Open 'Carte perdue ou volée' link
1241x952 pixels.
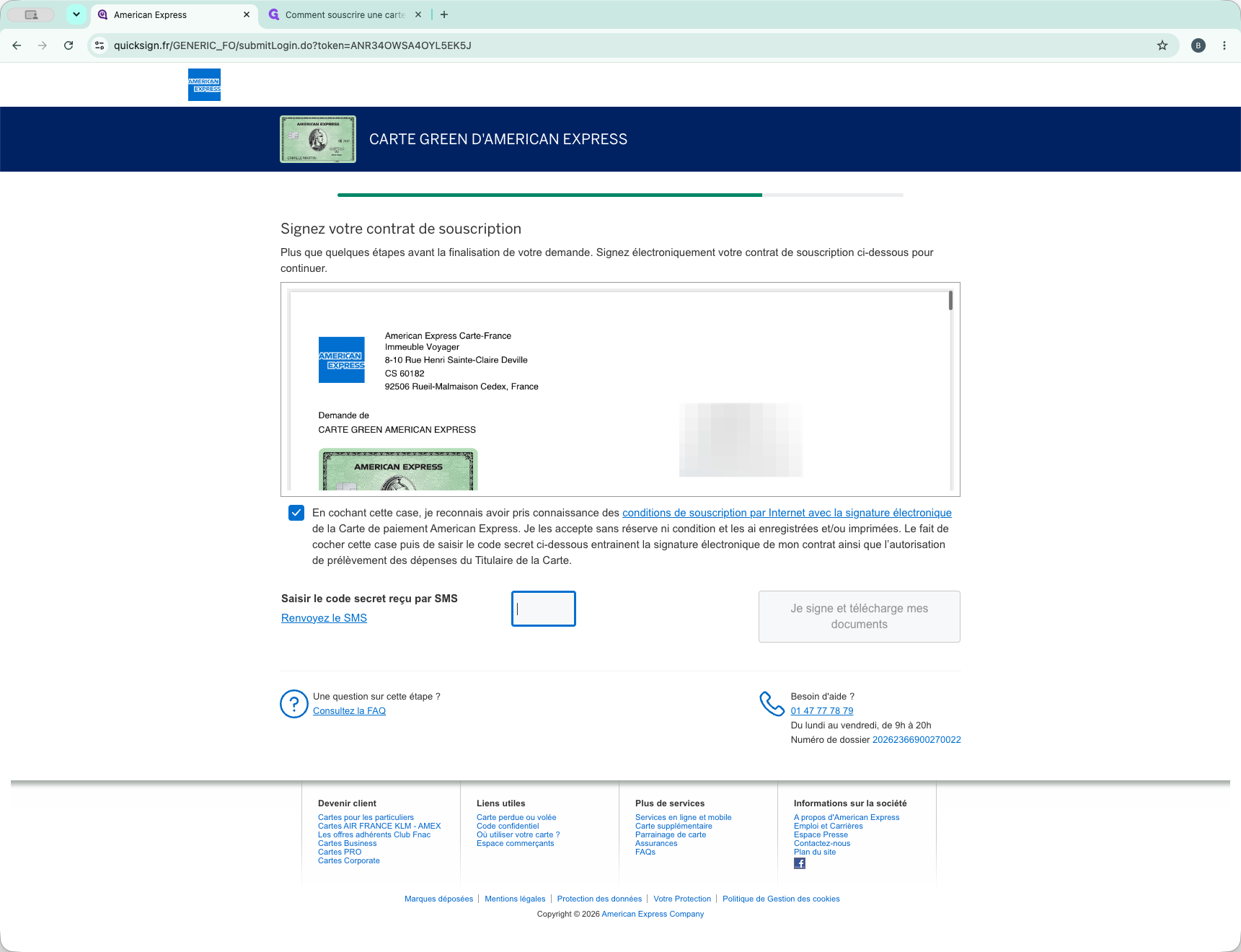[516, 817]
